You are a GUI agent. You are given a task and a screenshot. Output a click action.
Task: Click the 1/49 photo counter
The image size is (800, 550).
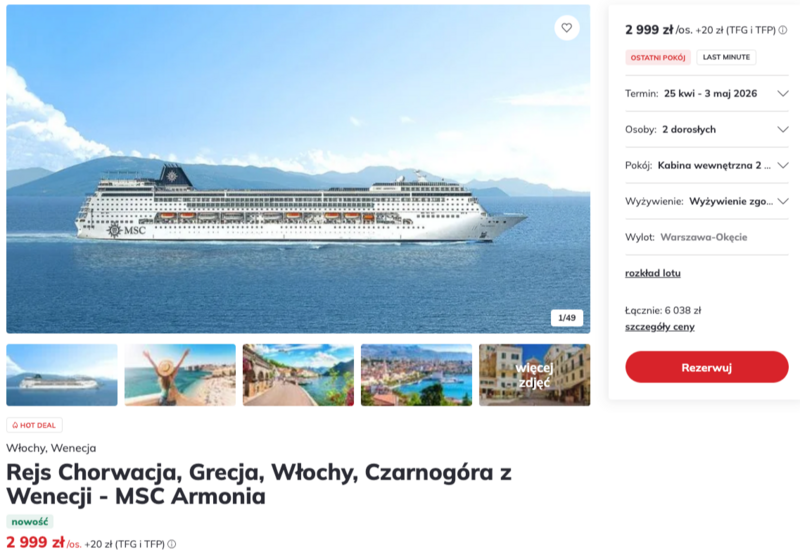[566, 318]
